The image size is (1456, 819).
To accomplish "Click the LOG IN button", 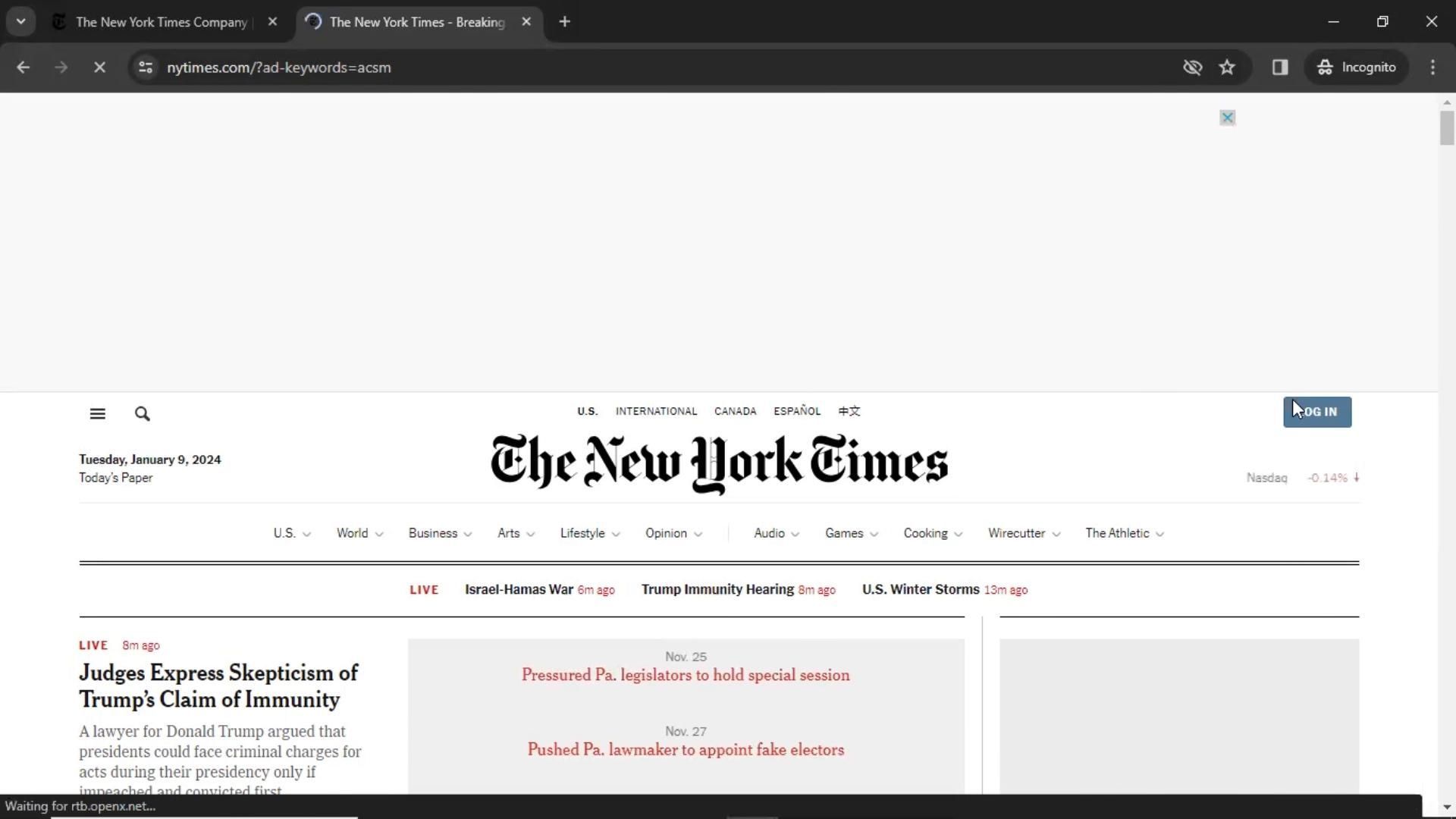I will (x=1316, y=413).
